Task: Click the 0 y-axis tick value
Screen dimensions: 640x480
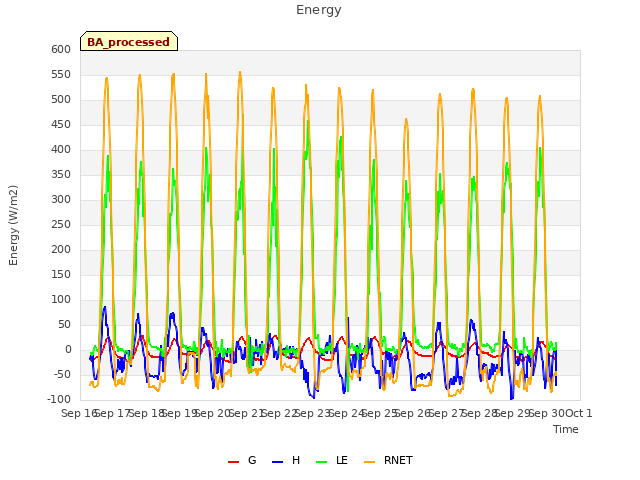Action: pyautogui.click(x=68, y=350)
